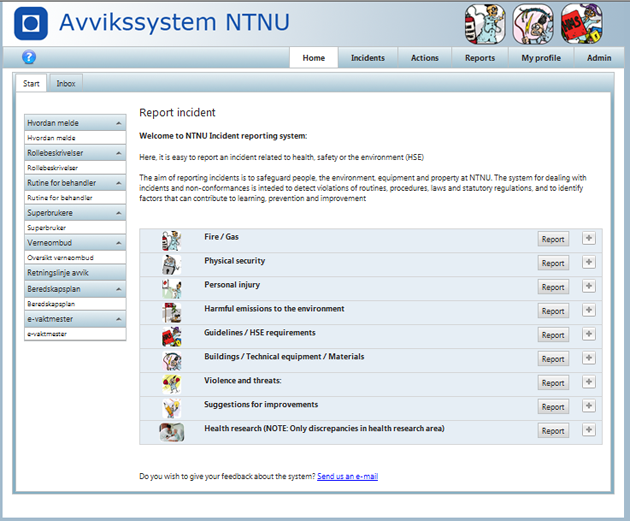The width and height of the screenshot is (630, 521).
Task: Expand Harmful emissions plus button
Action: point(589,310)
